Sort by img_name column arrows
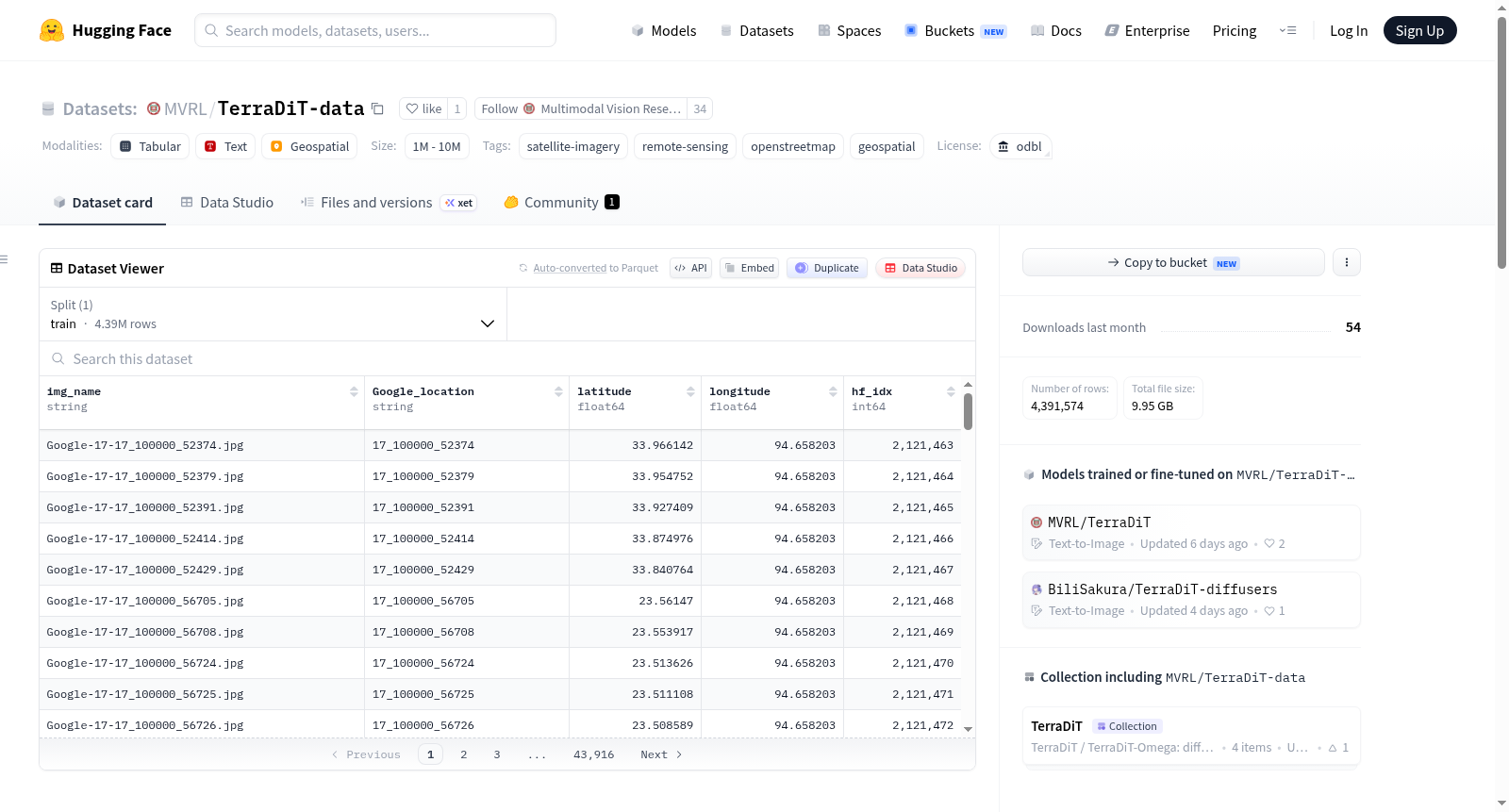1509x812 pixels. (354, 391)
